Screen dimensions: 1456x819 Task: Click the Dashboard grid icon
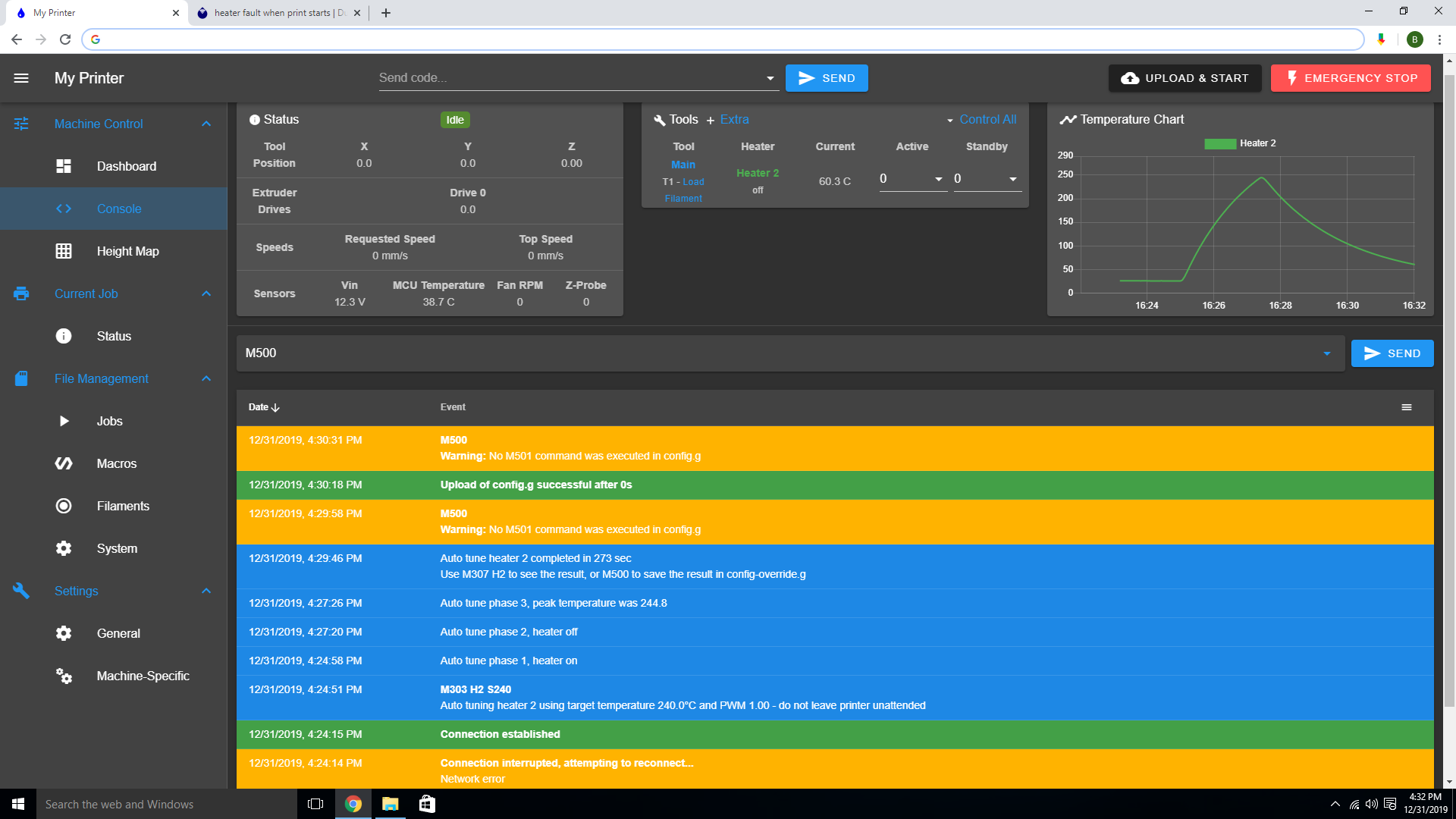[64, 166]
